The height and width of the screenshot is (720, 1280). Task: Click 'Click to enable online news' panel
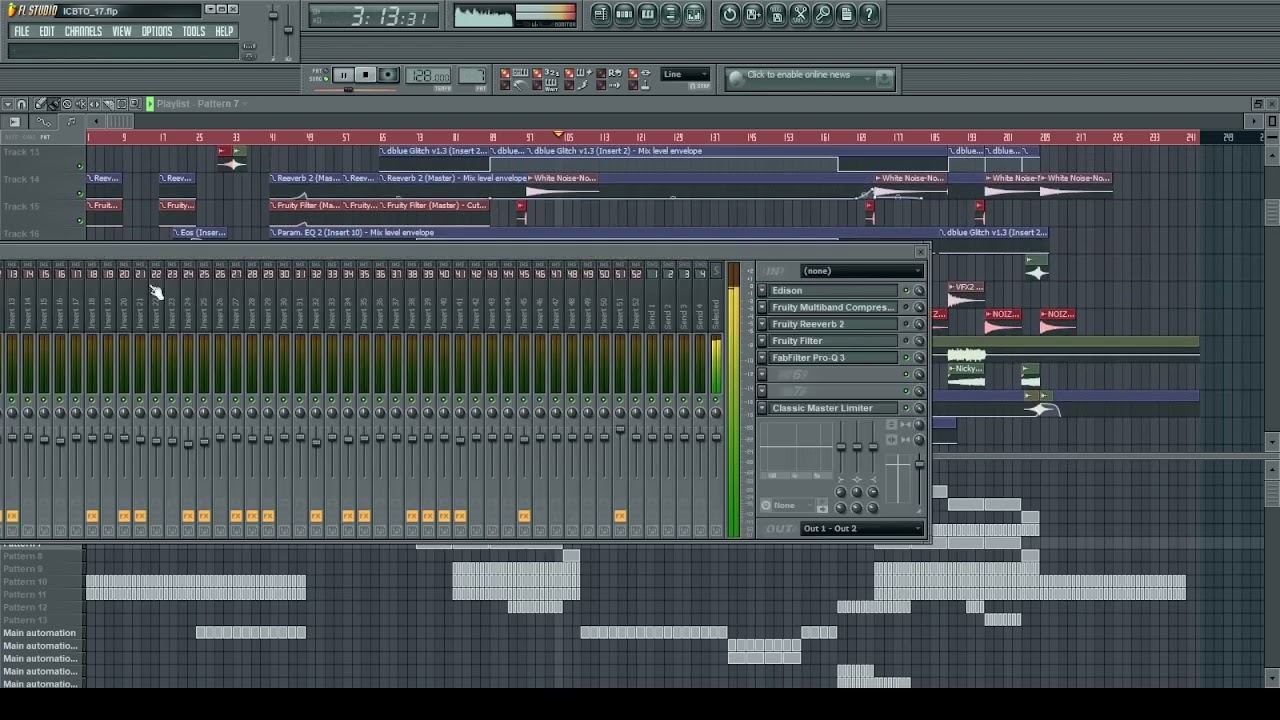point(811,78)
